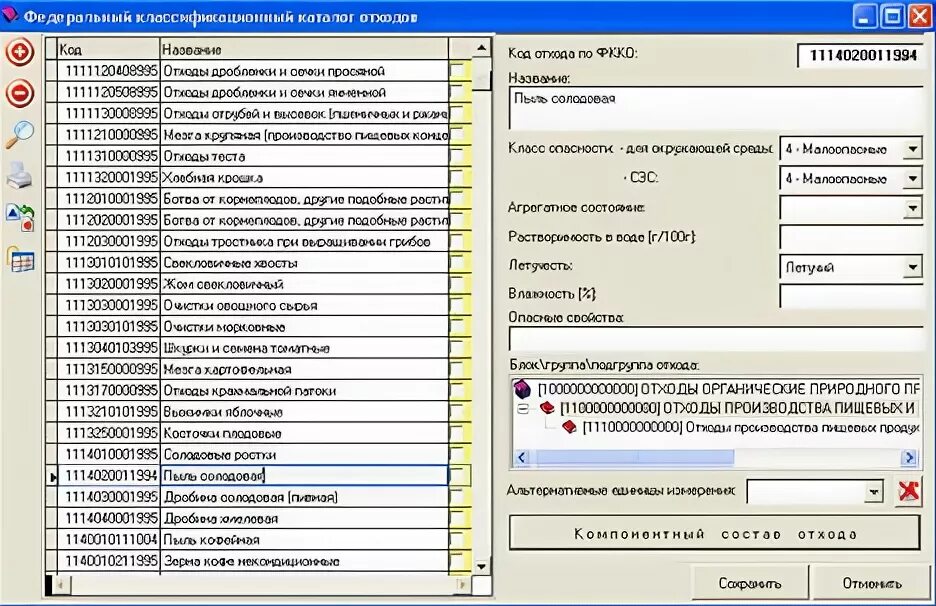Click the shapes import/export icon

[20, 218]
